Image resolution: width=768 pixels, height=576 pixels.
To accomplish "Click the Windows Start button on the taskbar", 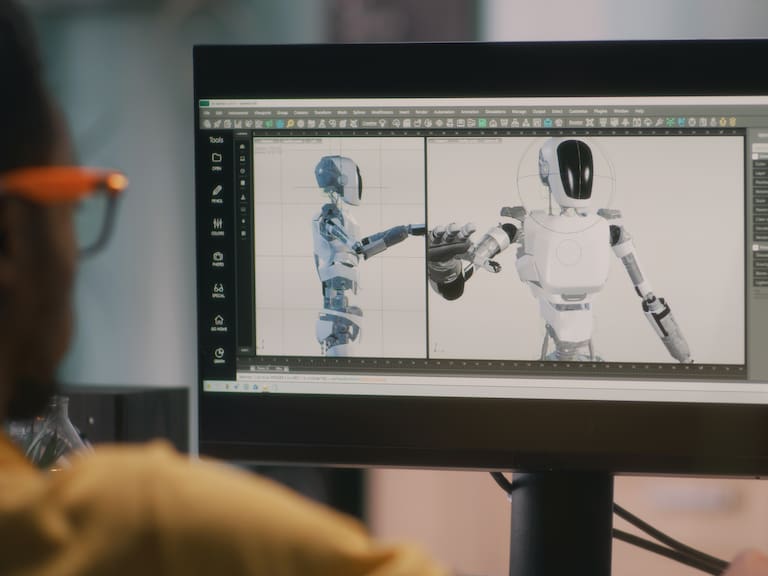I will pyautogui.click(x=208, y=386).
